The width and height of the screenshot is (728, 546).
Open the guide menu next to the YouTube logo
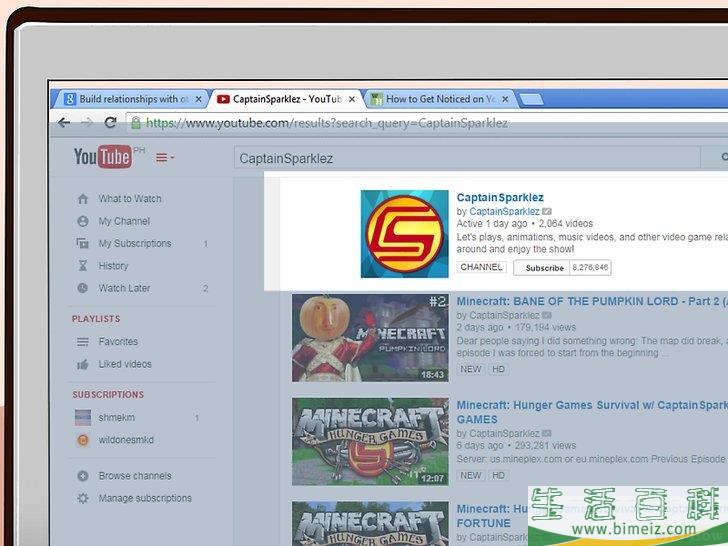(165, 158)
